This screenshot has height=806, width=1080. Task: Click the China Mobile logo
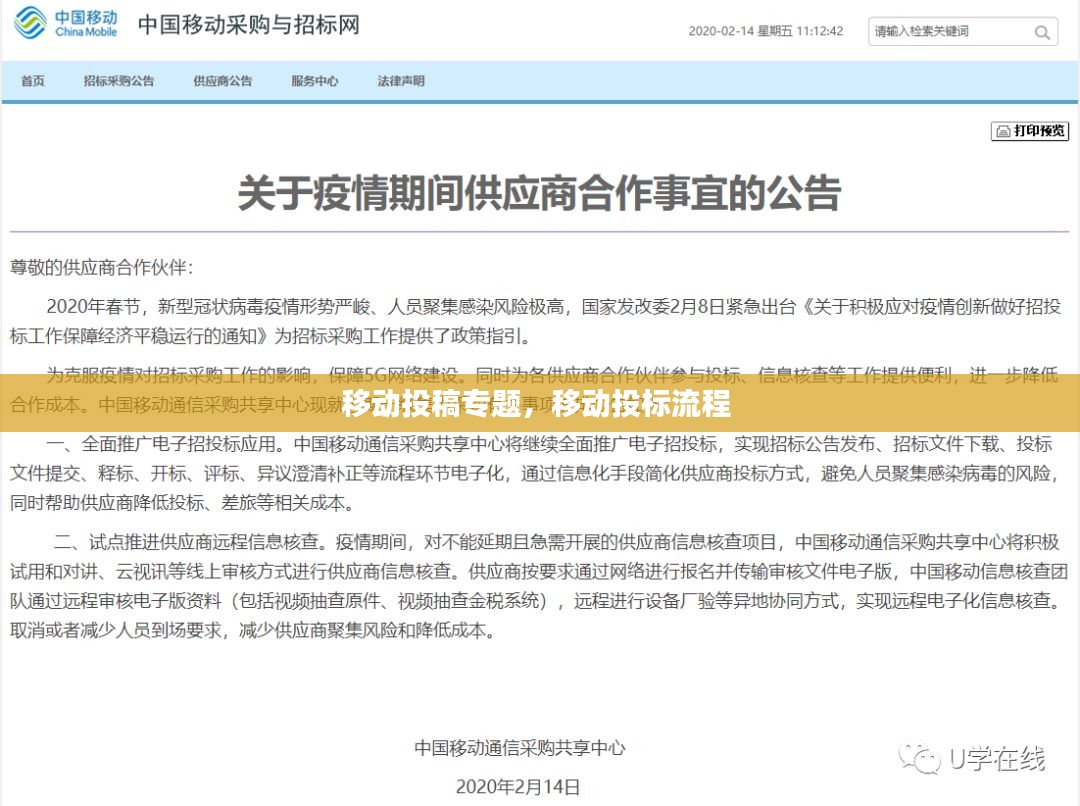[x=65, y=23]
